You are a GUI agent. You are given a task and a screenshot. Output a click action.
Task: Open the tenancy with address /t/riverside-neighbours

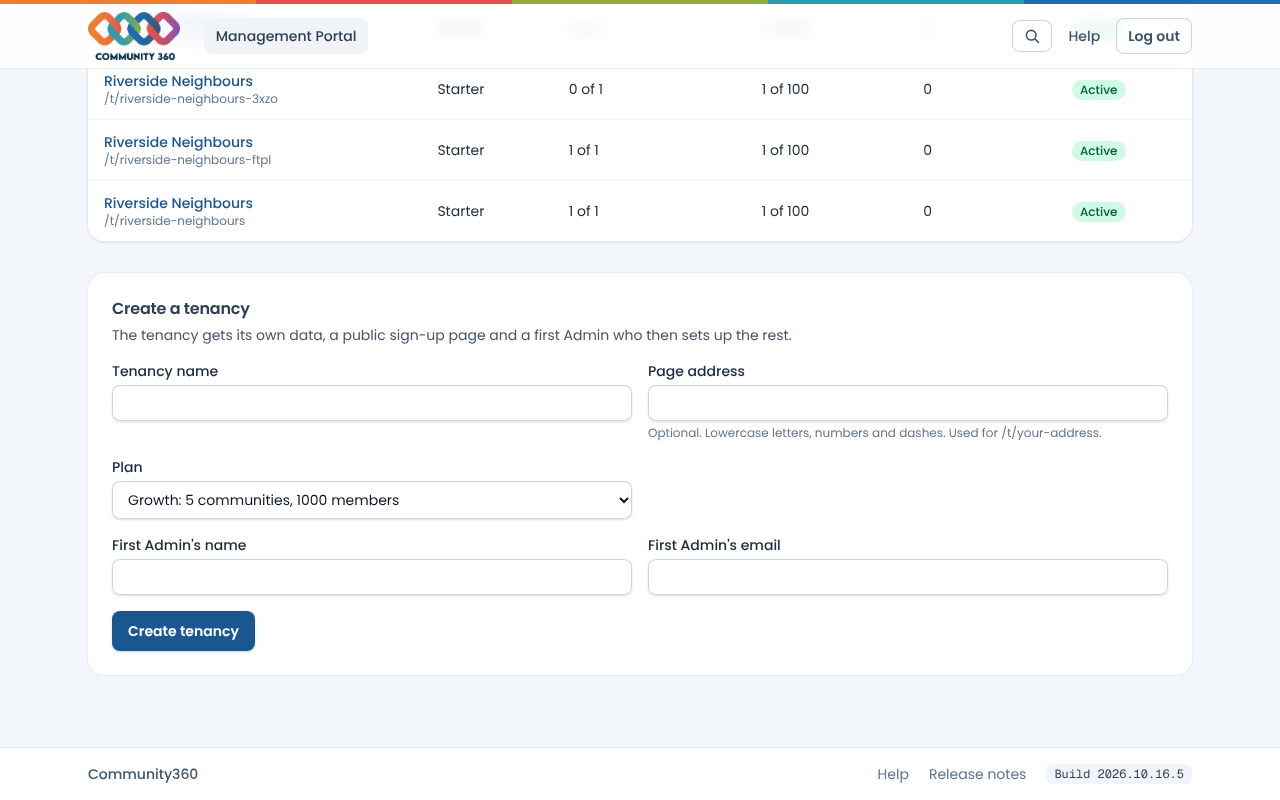[178, 203]
